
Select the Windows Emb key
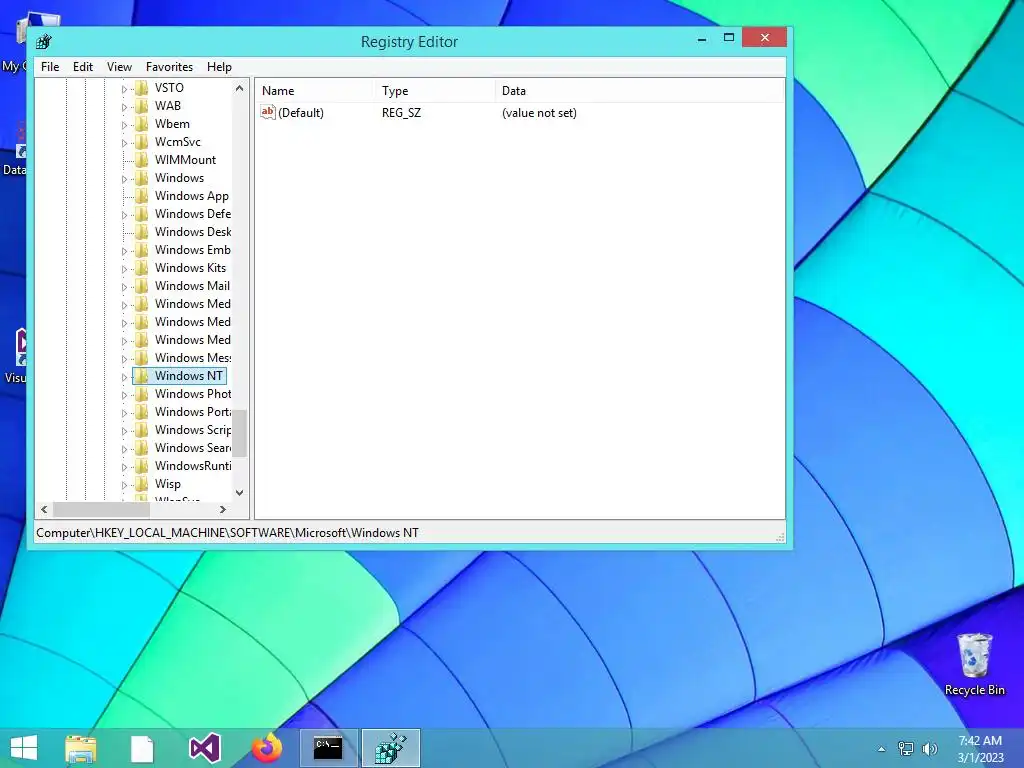pyautogui.click(x=193, y=249)
